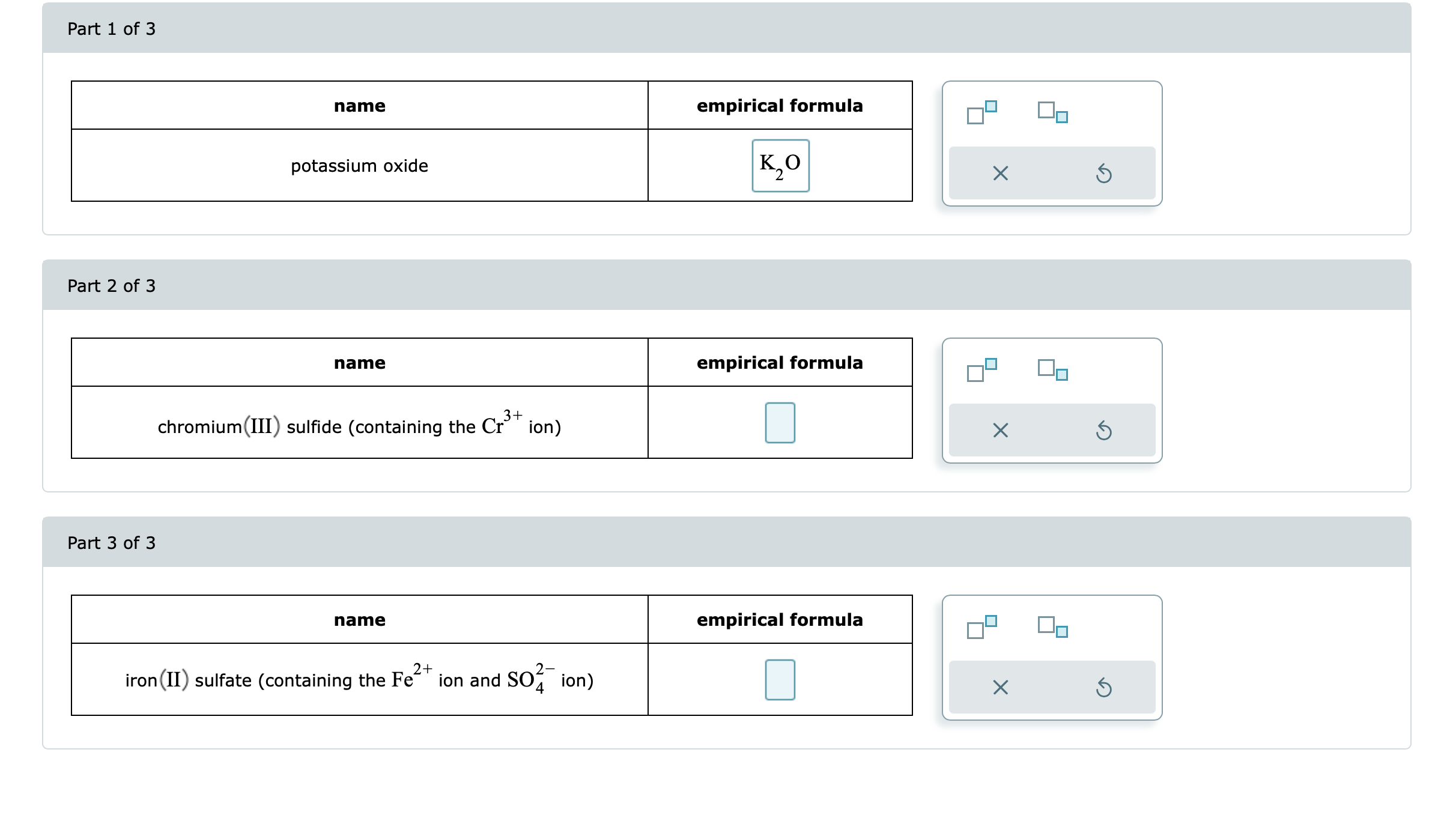Click the name column header in Part 2
Image resolution: width=1456 pixels, height=818 pixels.
click(x=359, y=362)
